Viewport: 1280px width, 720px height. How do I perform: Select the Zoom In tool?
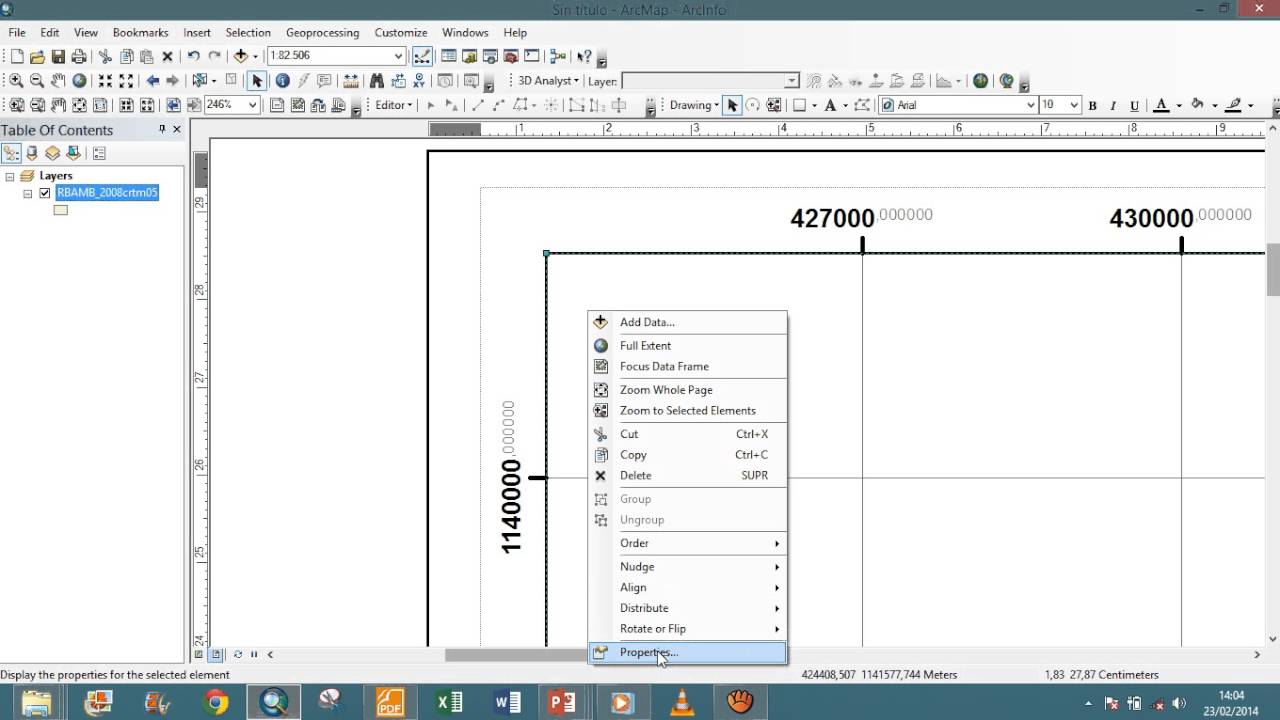click(16, 81)
